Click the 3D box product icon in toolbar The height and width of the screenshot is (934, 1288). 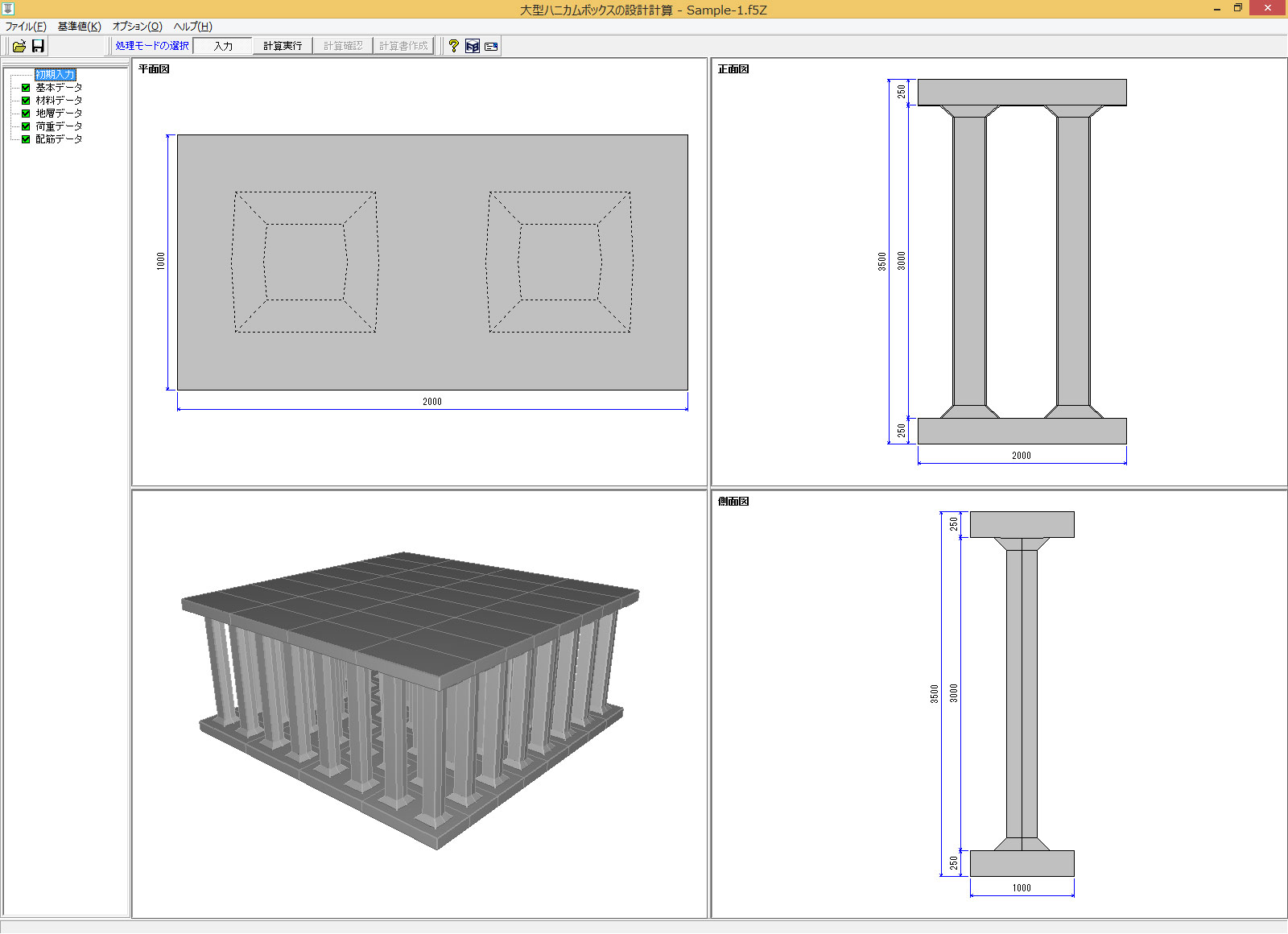(x=473, y=46)
